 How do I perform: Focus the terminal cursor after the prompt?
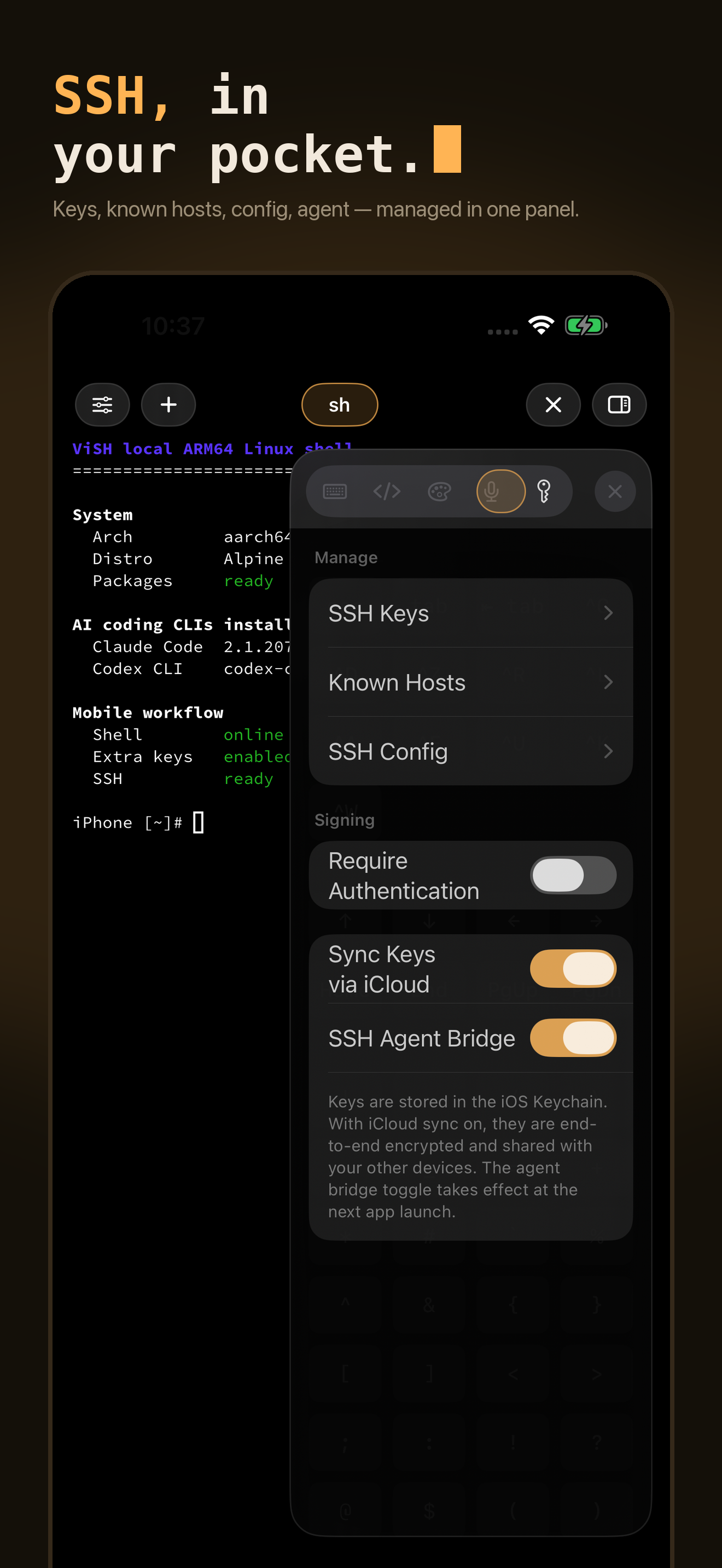coord(199,822)
